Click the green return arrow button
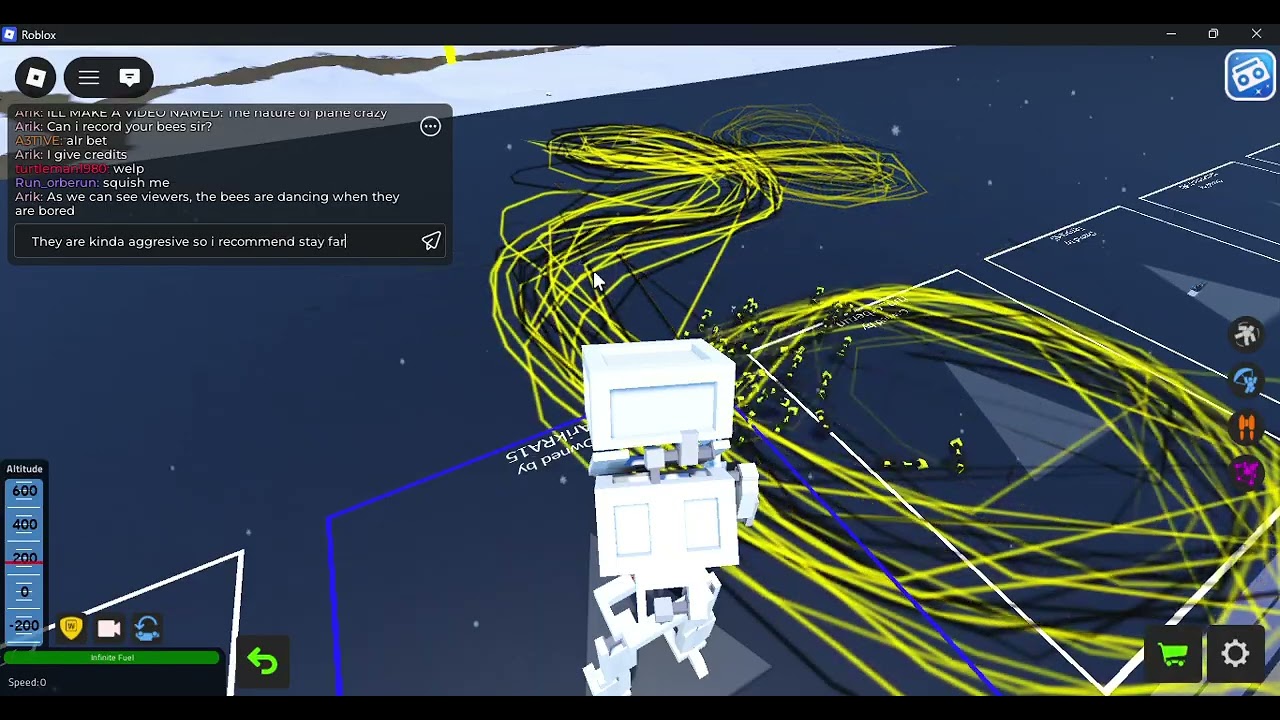 tap(262, 661)
